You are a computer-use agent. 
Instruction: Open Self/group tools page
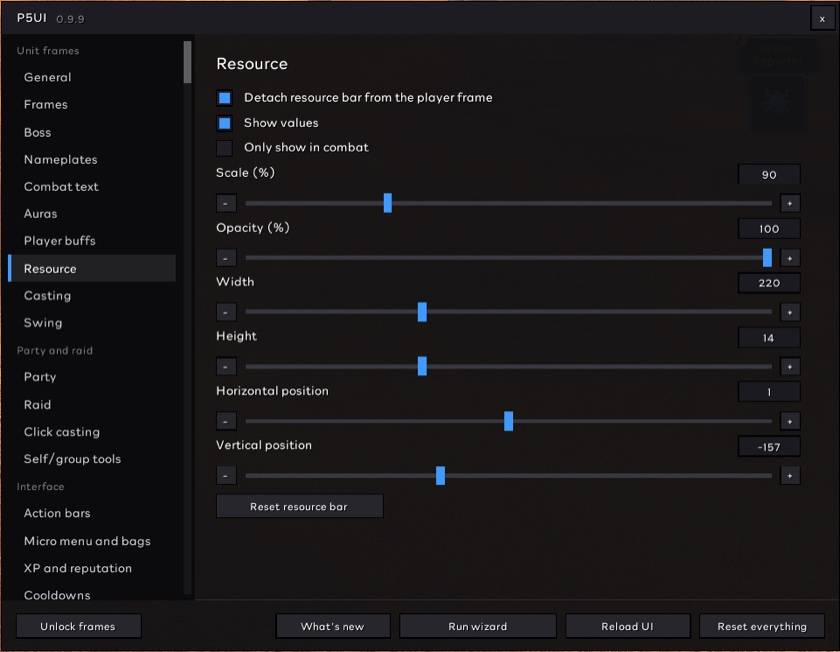(92, 459)
